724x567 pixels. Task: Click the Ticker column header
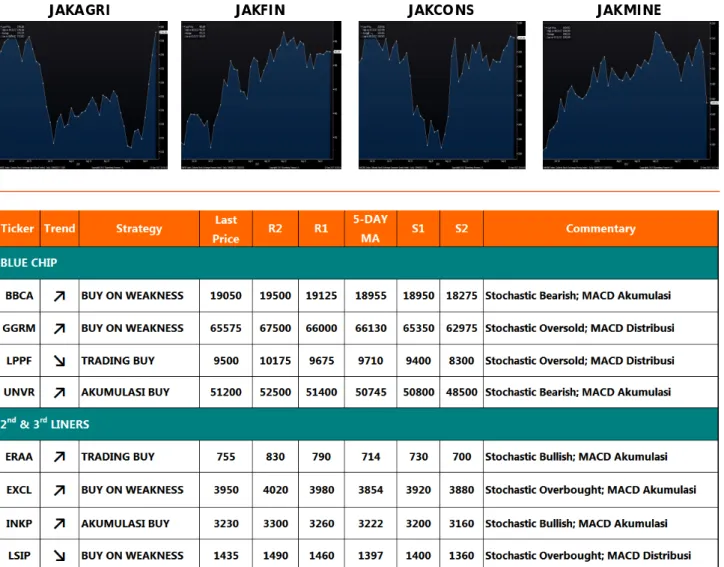tap(18, 229)
